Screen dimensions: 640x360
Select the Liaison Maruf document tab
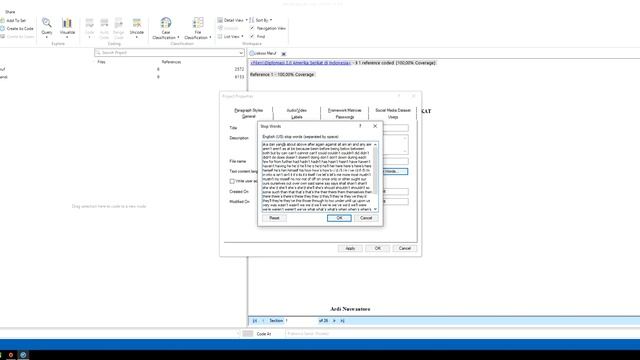coord(263,53)
